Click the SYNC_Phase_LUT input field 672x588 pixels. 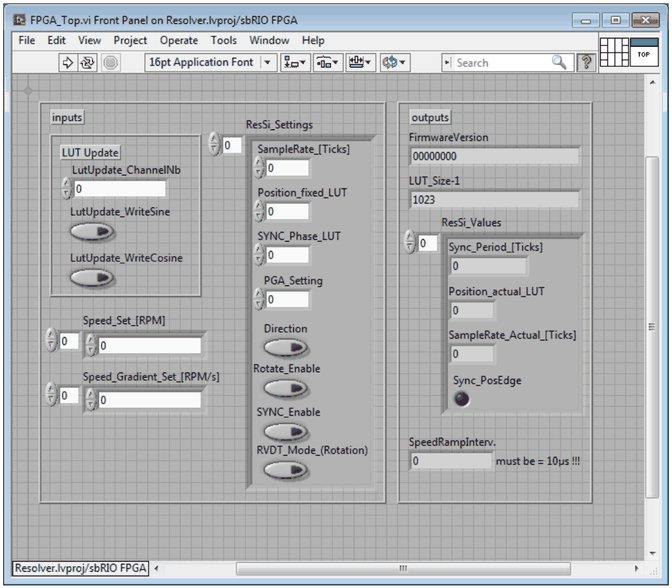click(x=287, y=255)
